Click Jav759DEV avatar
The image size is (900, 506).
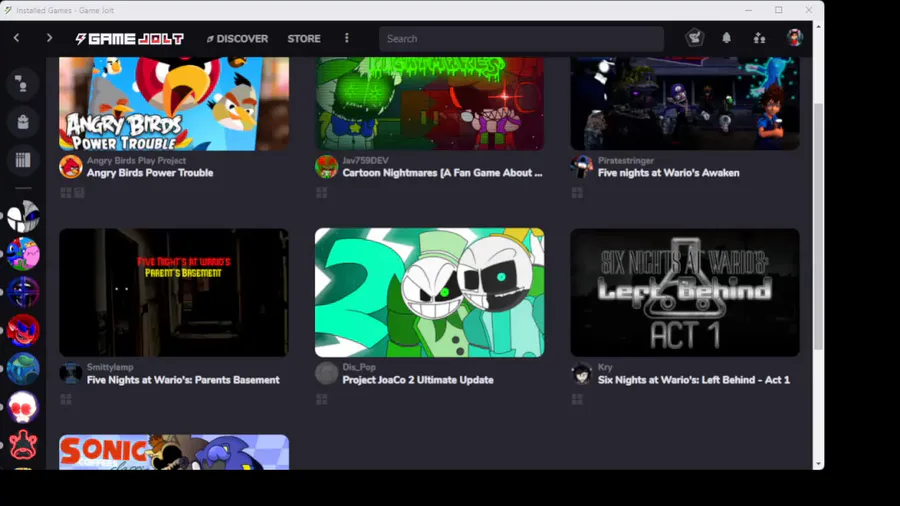coord(326,167)
